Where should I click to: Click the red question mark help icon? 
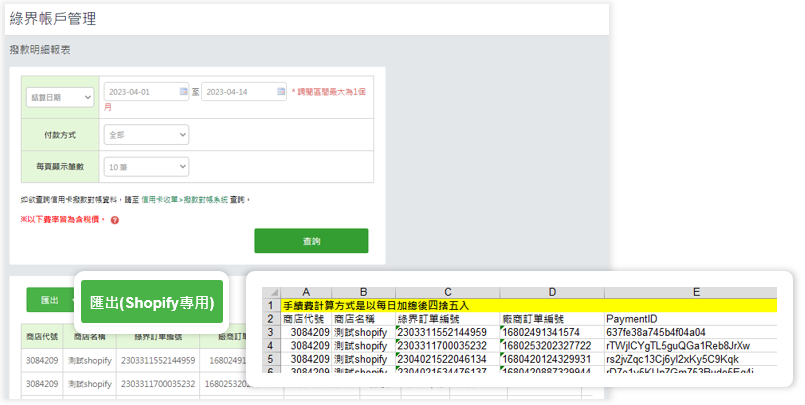tap(115, 219)
